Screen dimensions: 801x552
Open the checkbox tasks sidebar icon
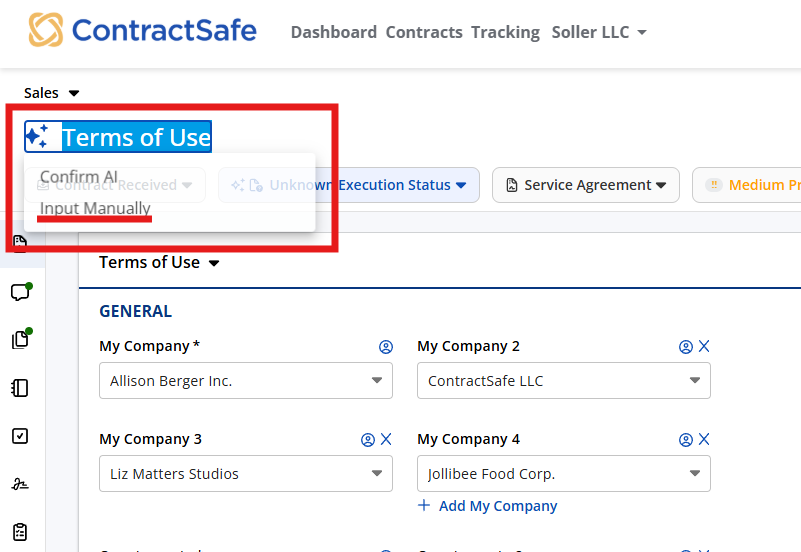point(20,436)
